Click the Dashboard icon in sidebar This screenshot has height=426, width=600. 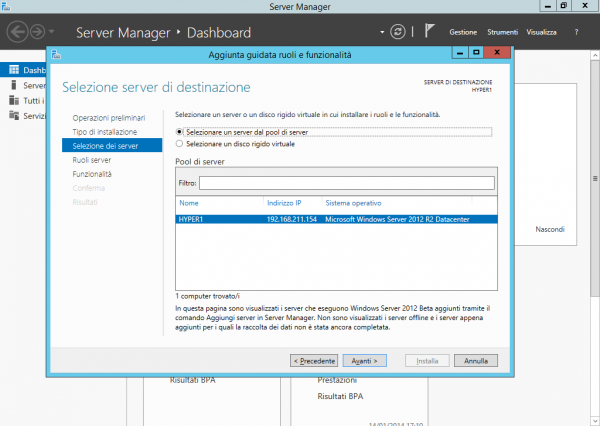pyautogui.click(x=14, y=70)
